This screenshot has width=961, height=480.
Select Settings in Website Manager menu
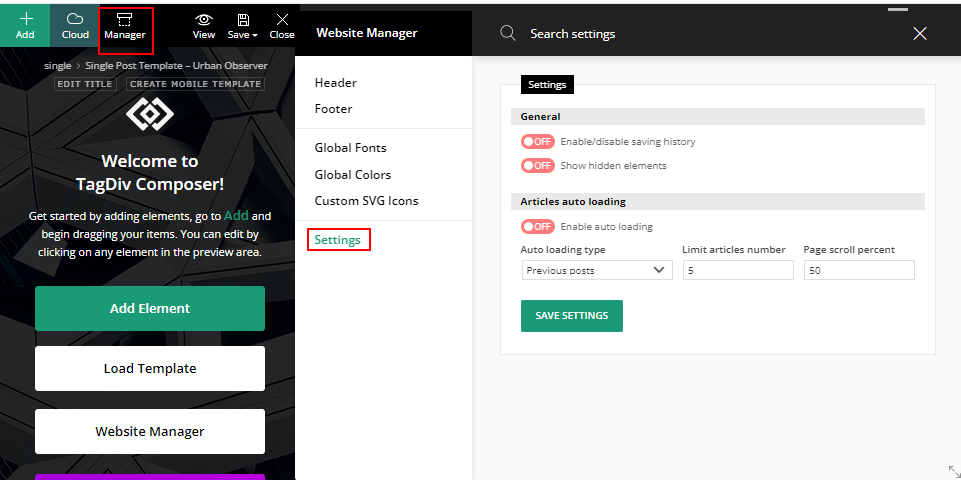tap(338, 240)
